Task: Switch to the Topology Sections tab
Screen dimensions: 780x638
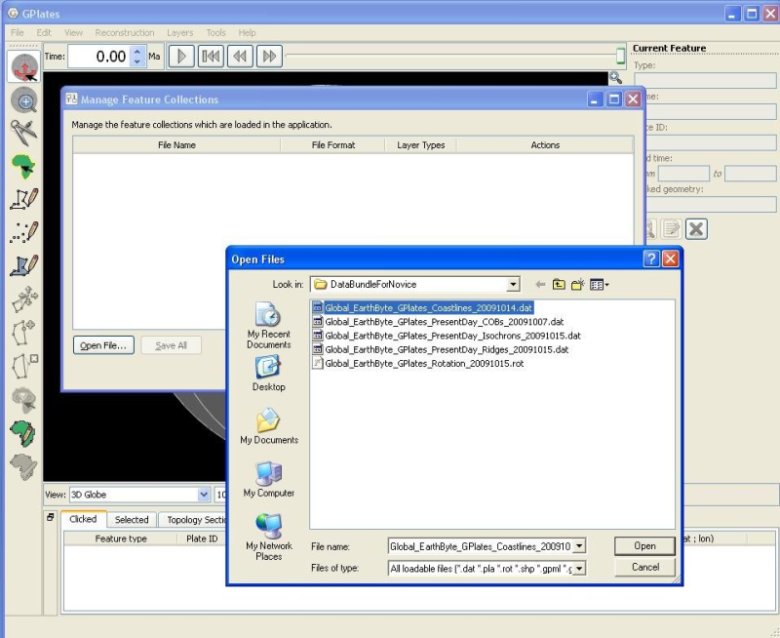Action: point(193,519)
